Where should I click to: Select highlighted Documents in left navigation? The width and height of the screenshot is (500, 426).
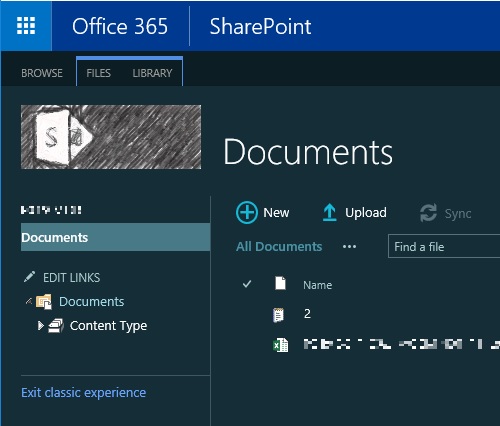[x=115, y=237]
